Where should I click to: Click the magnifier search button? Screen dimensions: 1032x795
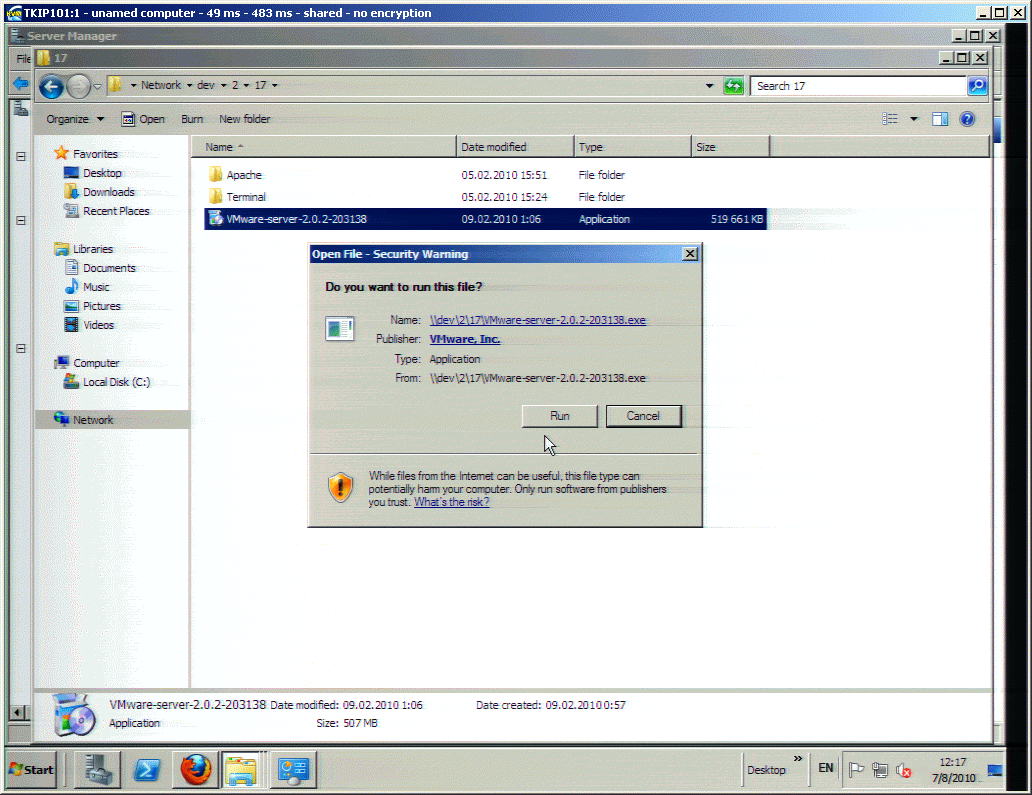(x=977, y=86)
